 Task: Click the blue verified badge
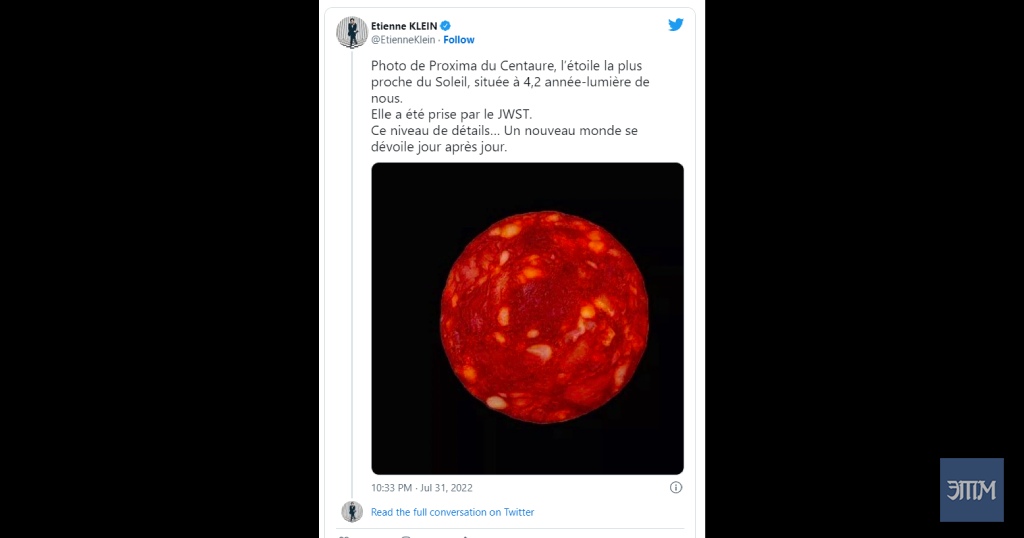click(x=445, y=26)
